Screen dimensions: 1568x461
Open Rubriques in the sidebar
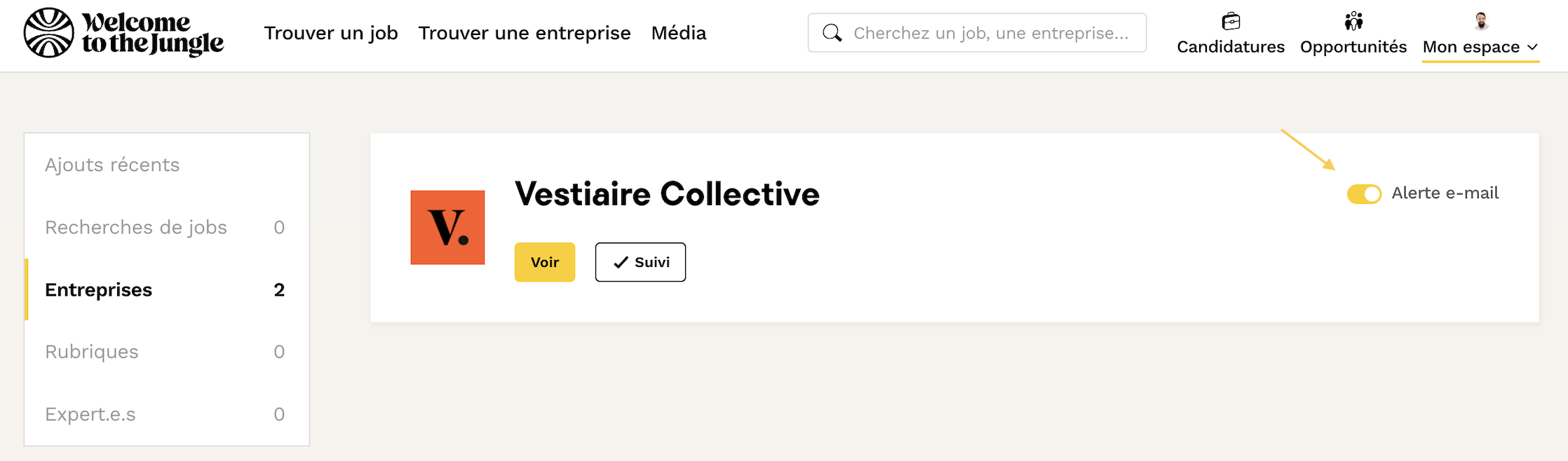[x=92, y=352]
